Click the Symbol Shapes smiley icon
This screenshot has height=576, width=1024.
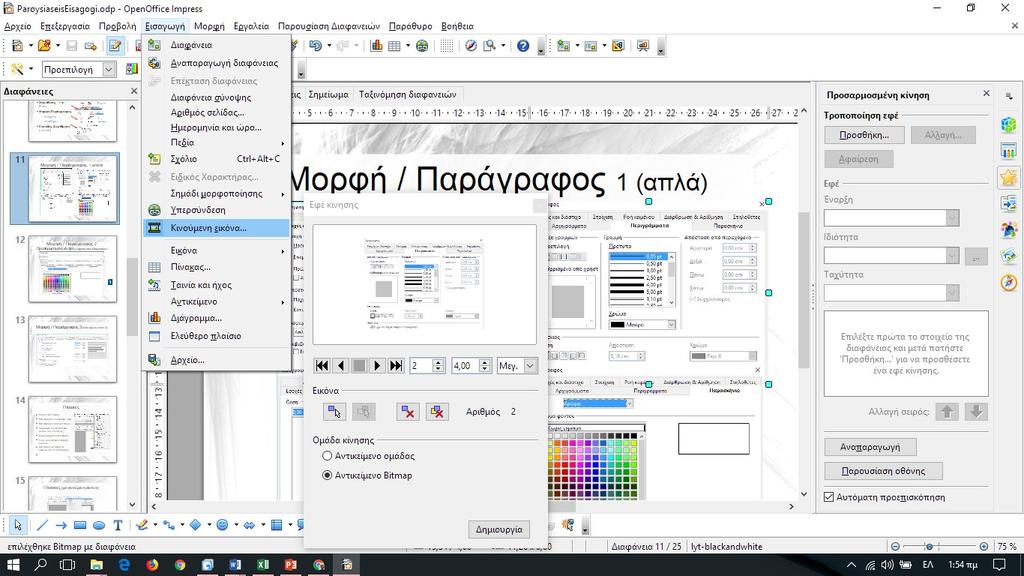click(x=222, y=525)
